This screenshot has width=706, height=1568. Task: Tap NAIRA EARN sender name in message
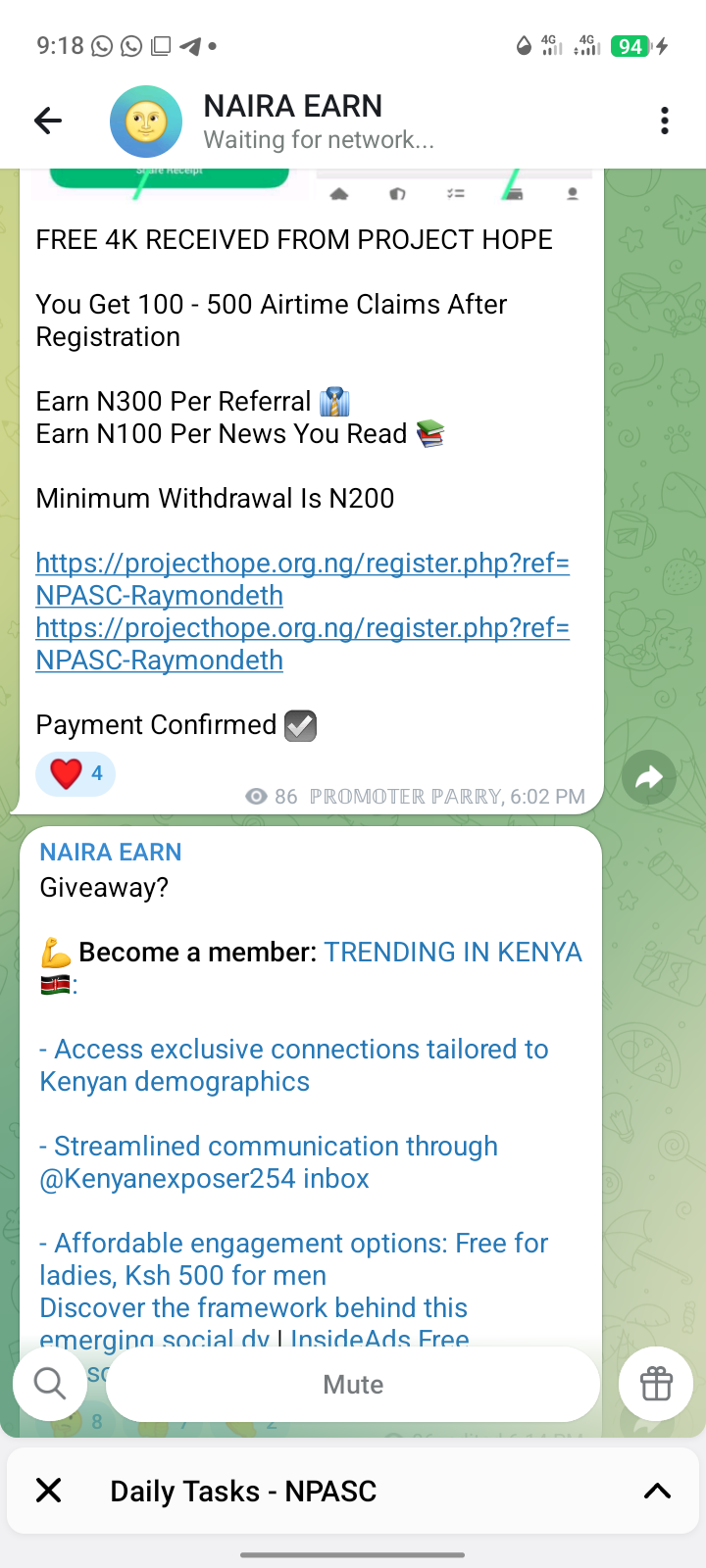(111, 852)
